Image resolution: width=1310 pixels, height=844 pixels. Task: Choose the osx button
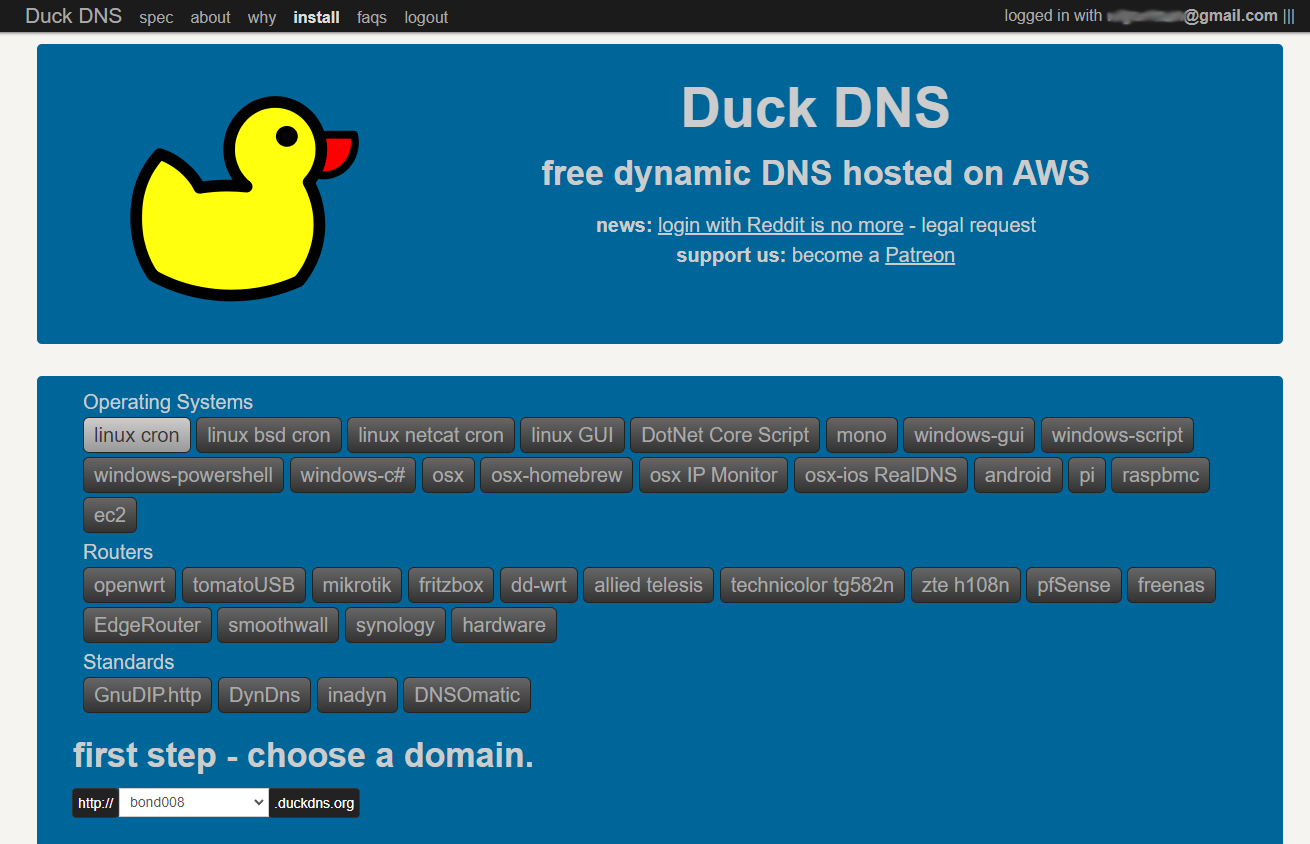448,475
